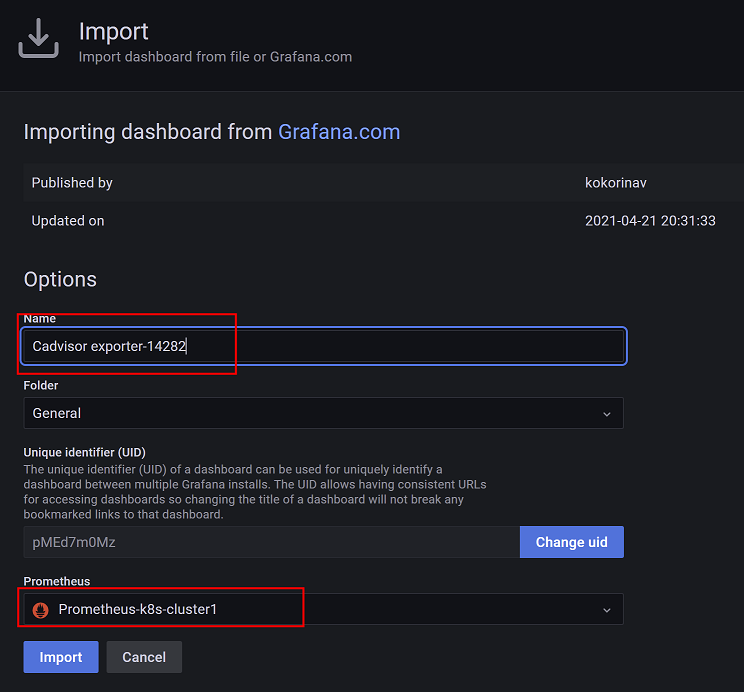Click the Import download icon in header

[39, 39]
